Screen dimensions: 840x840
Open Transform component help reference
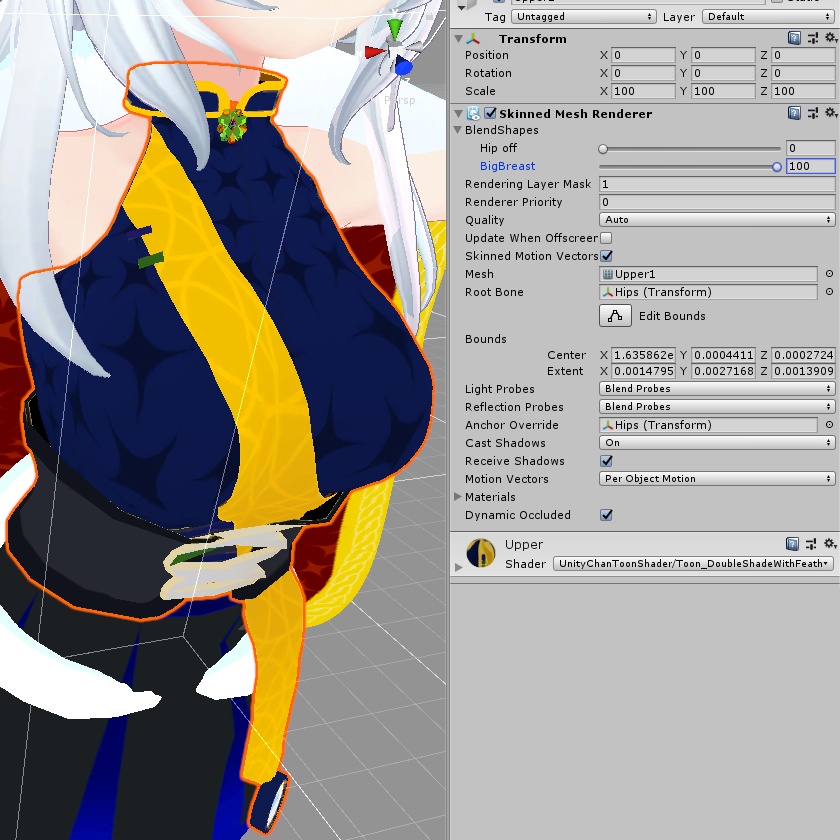coord(794,38)
